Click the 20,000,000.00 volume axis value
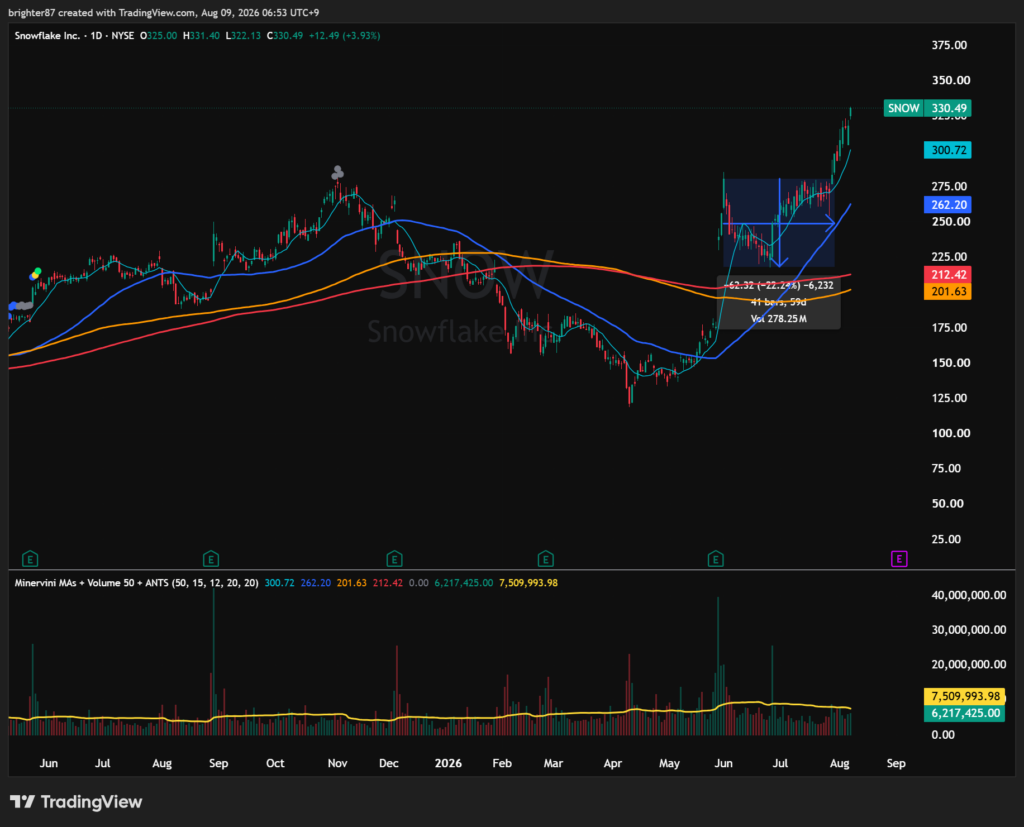Image resolution: width=1024 pixels, height=827 pixels. tap(968, 664)
